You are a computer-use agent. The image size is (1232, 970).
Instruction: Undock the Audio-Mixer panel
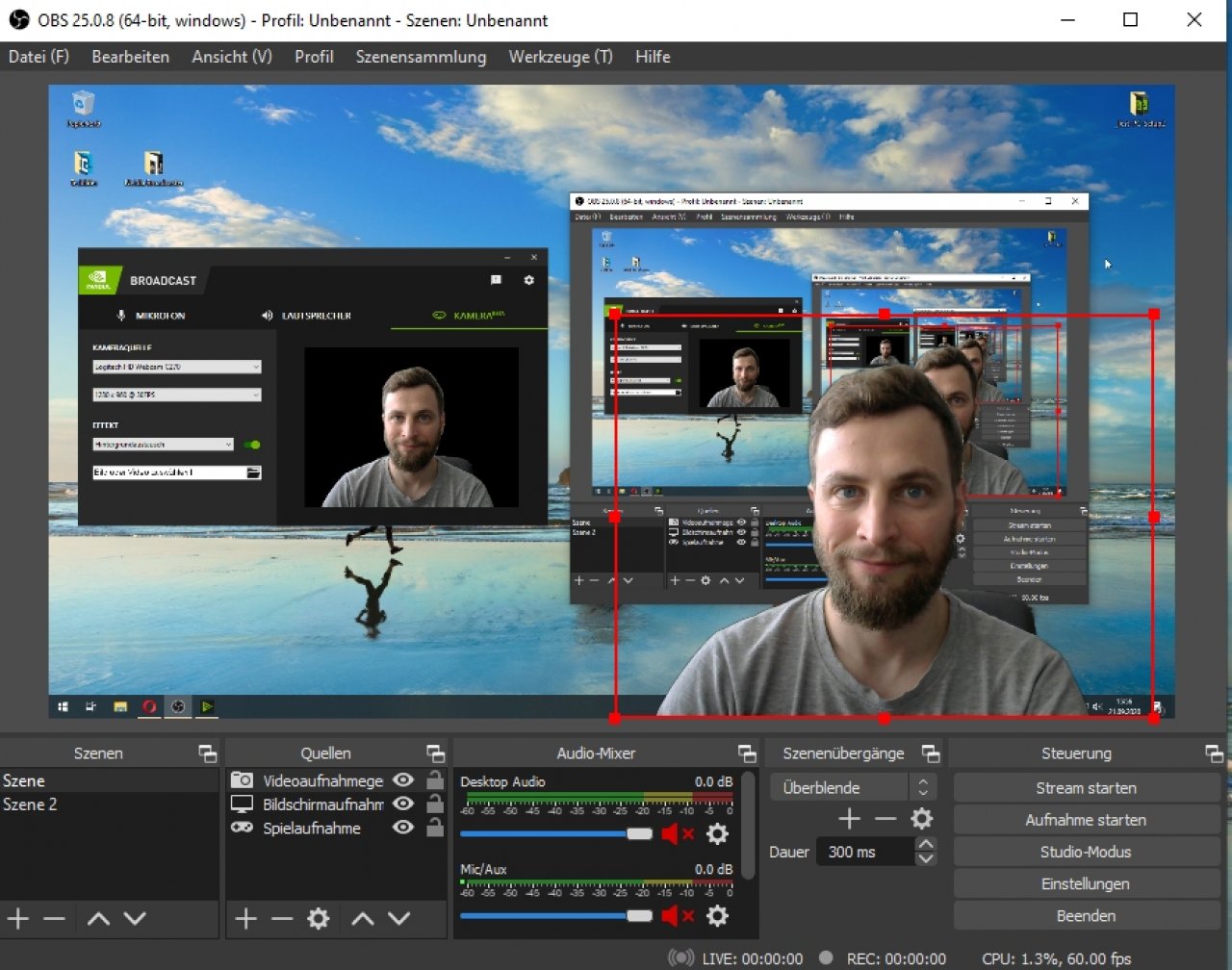tap(747, 753)
